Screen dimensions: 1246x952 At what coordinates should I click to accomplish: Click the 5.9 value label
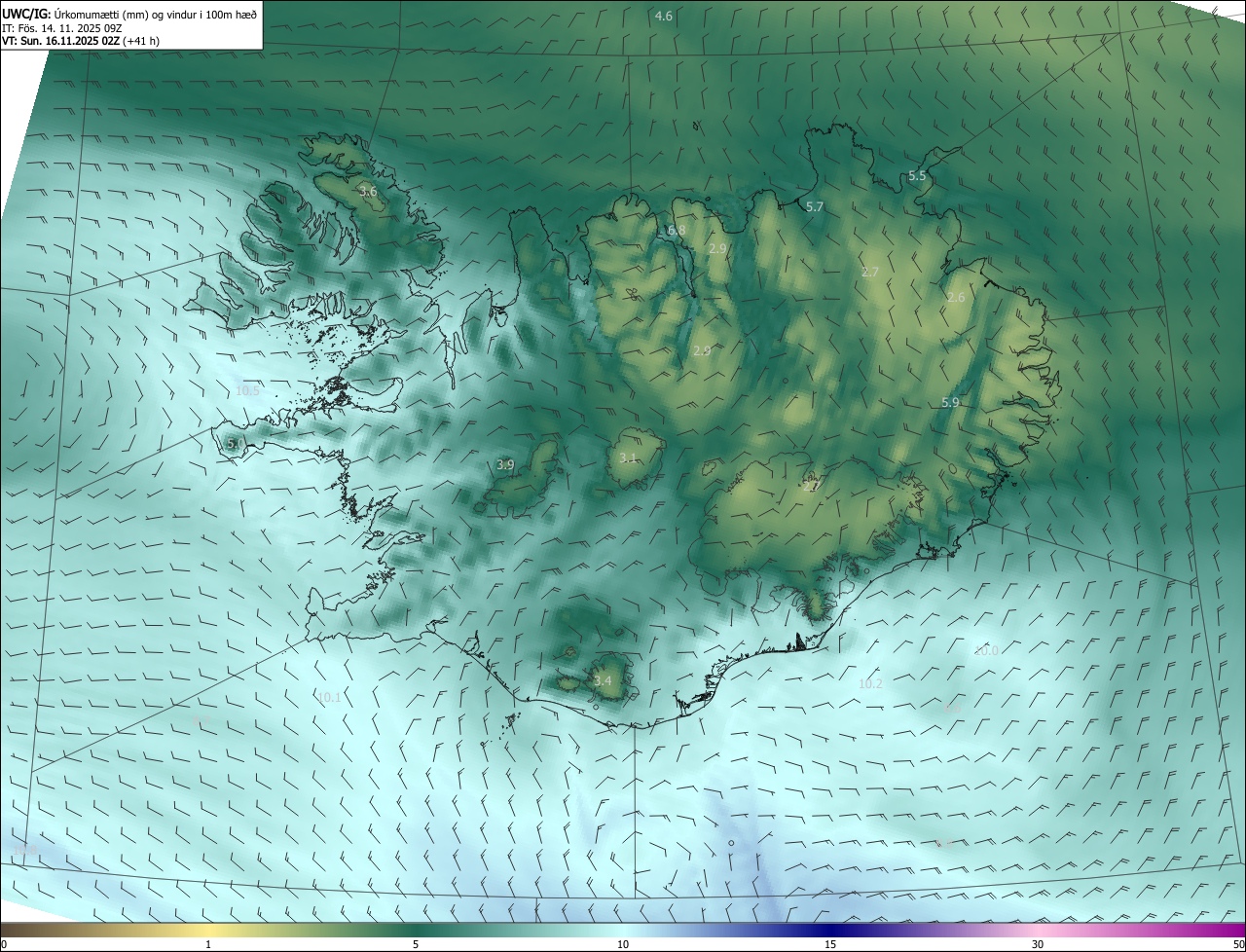click(950, 402)
